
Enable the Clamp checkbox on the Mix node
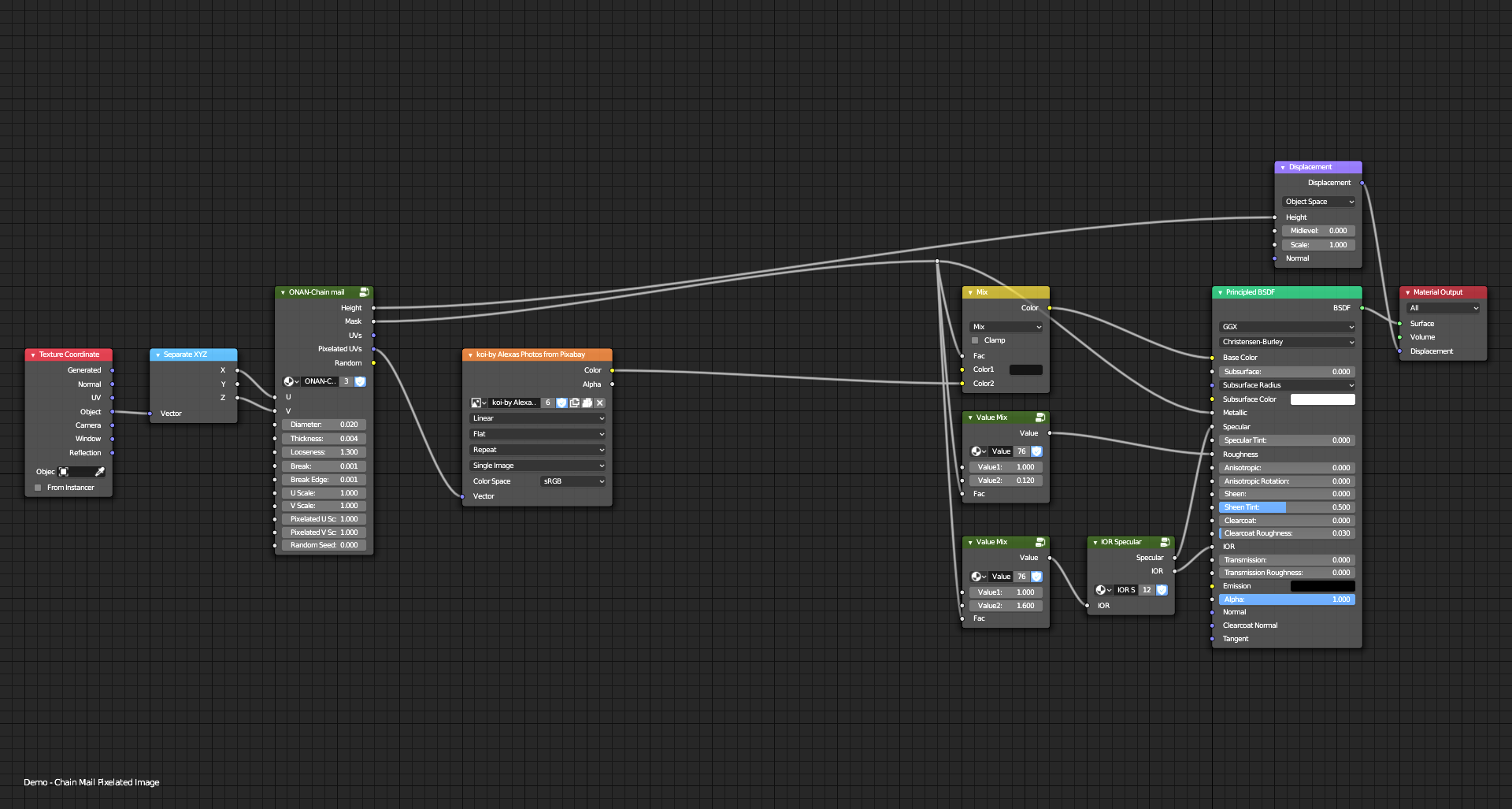click(975, 340)
